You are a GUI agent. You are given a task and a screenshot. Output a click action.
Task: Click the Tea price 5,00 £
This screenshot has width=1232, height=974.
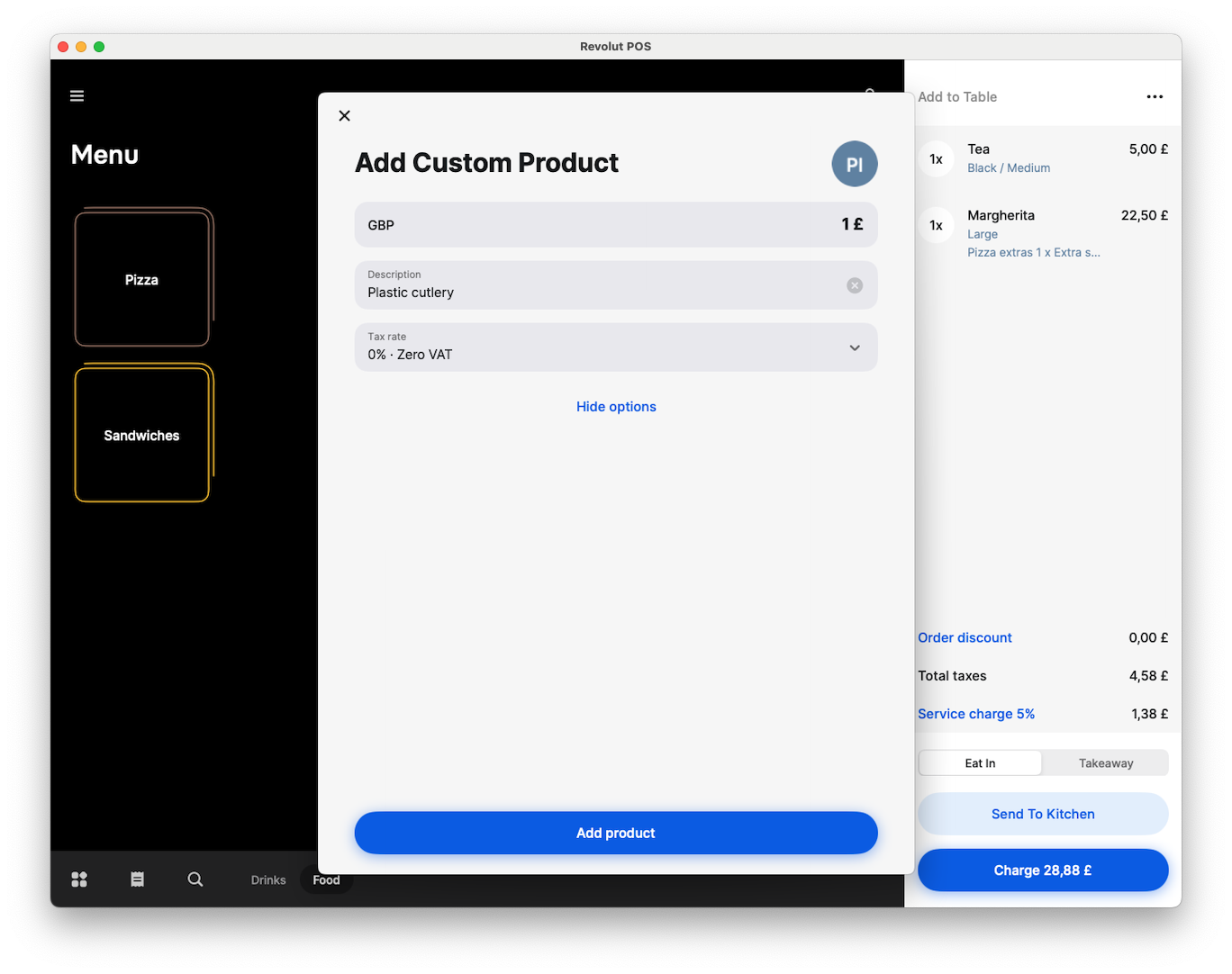point(1148,149)
